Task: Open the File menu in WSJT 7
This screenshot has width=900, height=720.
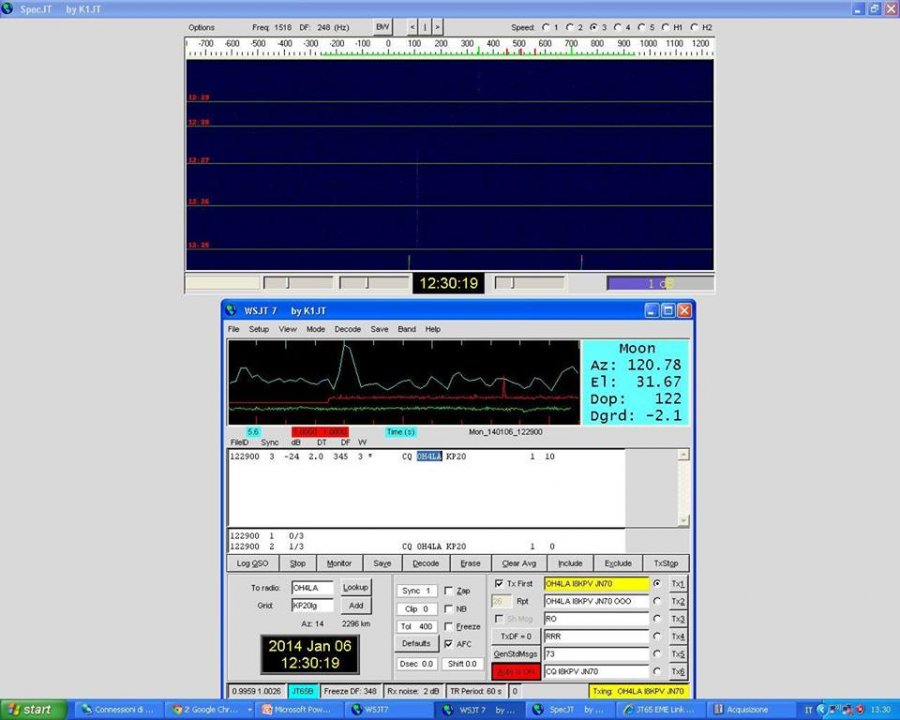Action: pos(234,329)
